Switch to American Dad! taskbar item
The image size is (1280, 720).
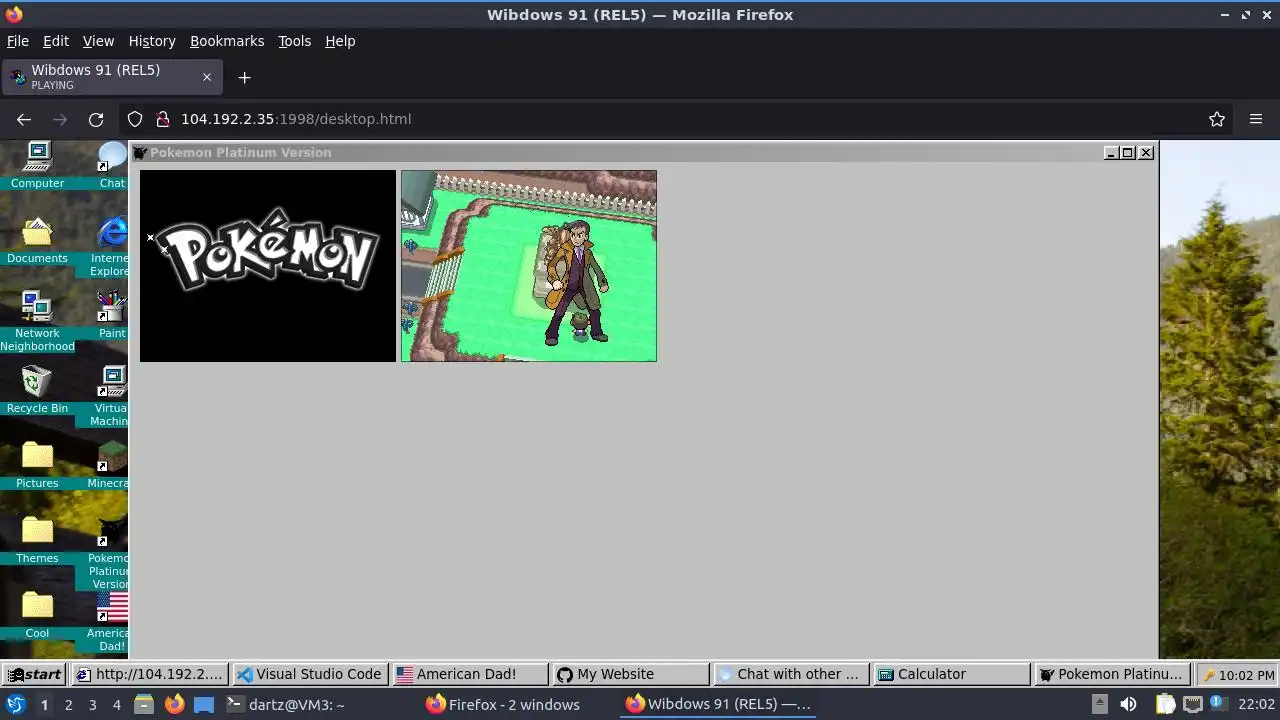(x=471, y=674)
